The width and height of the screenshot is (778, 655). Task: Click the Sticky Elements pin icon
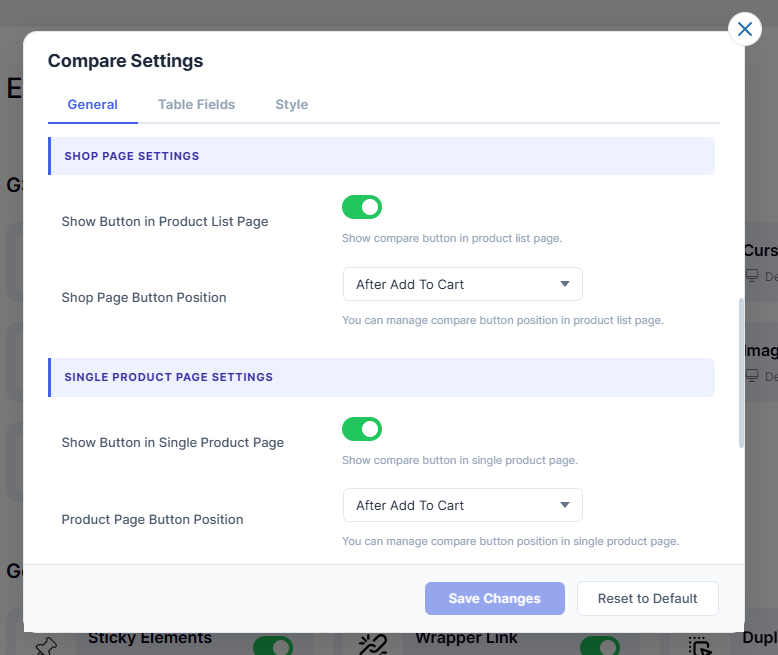pos(46,645)
